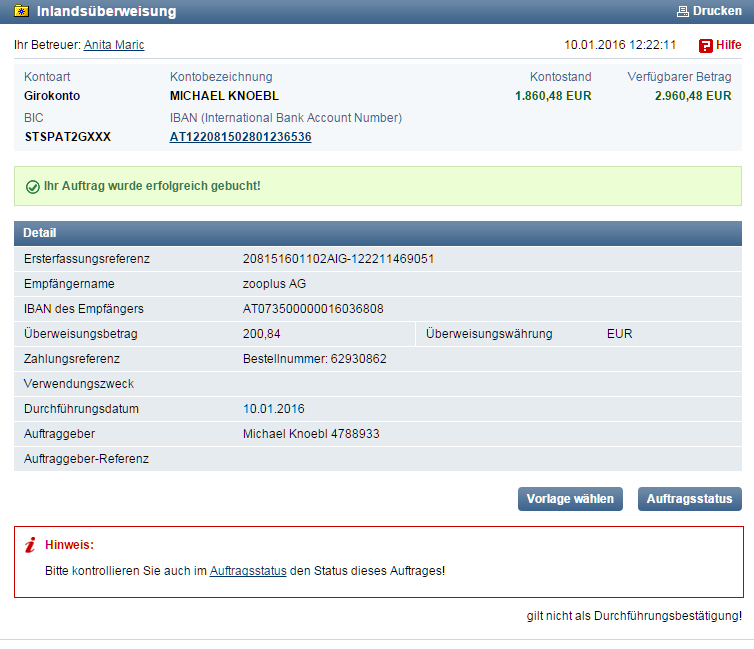Click the Überweisungsbetrag label
Screen dimensions: 754x649
tap(81, 334)
